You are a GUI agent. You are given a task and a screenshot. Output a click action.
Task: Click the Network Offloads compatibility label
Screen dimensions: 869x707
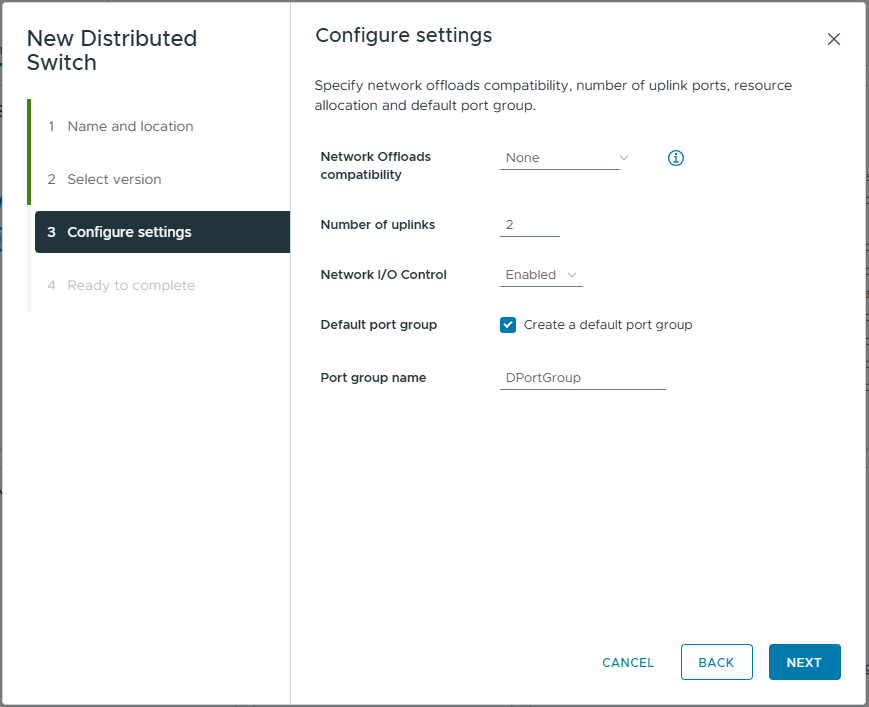[375, 166]
